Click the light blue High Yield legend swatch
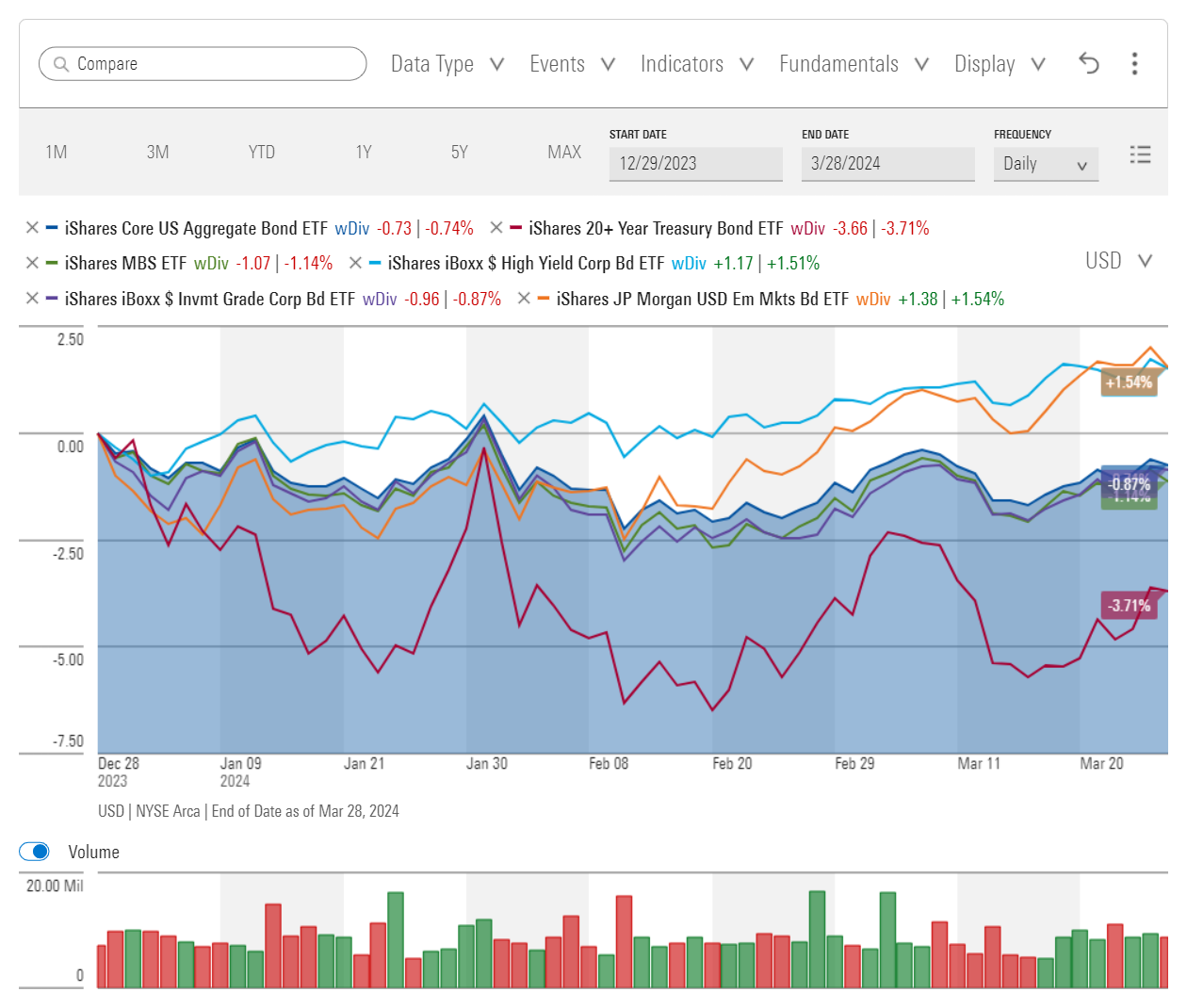1187x1008 pixels. pyautogui.click(x=375, y=263)
